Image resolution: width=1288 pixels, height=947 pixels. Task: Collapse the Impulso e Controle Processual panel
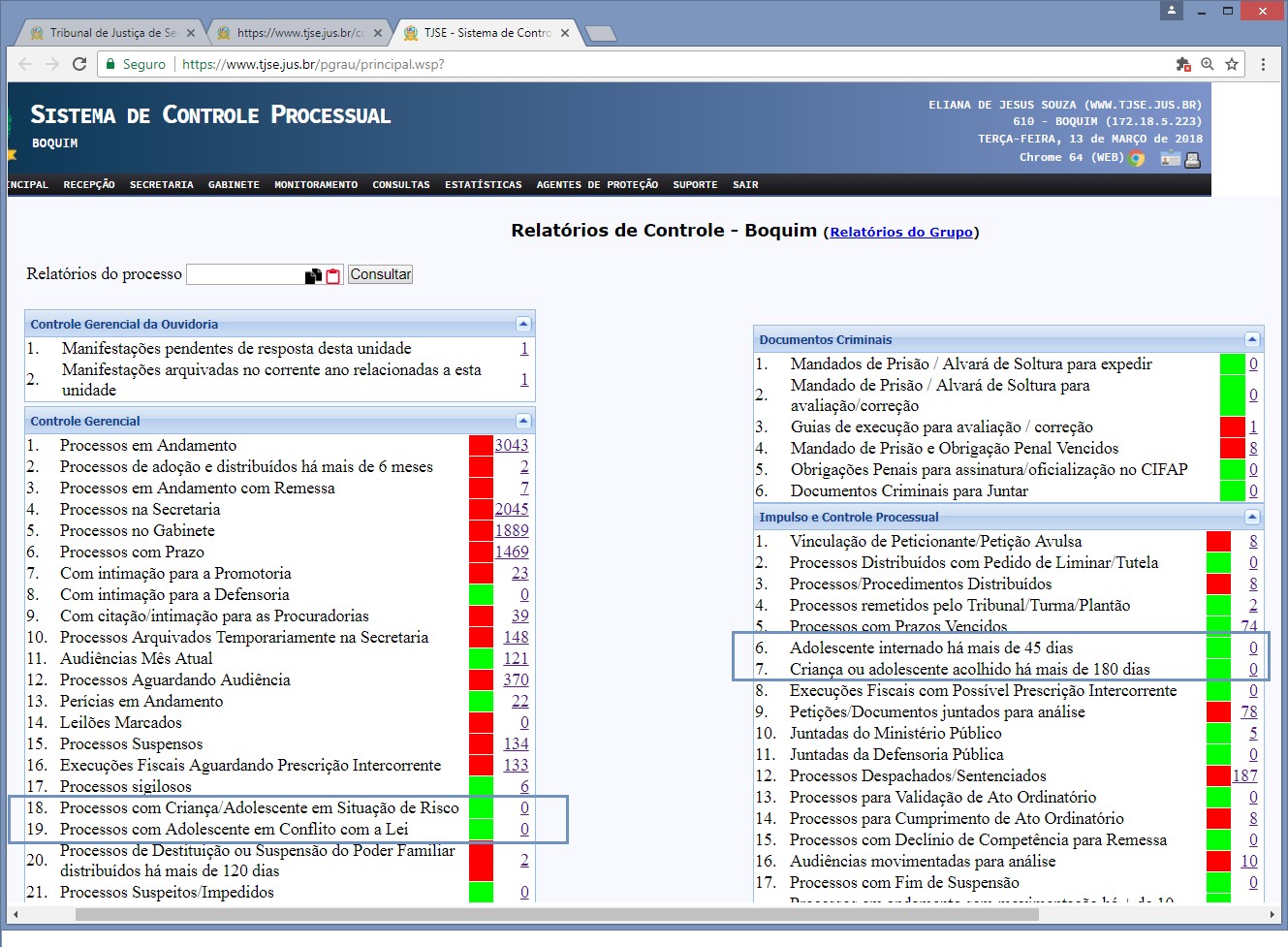click(x=1252, y=517)
